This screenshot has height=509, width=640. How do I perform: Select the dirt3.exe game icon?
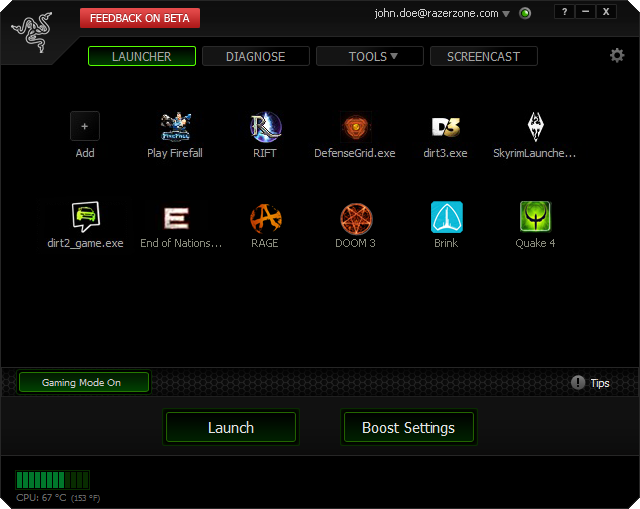tap(446, 127)
